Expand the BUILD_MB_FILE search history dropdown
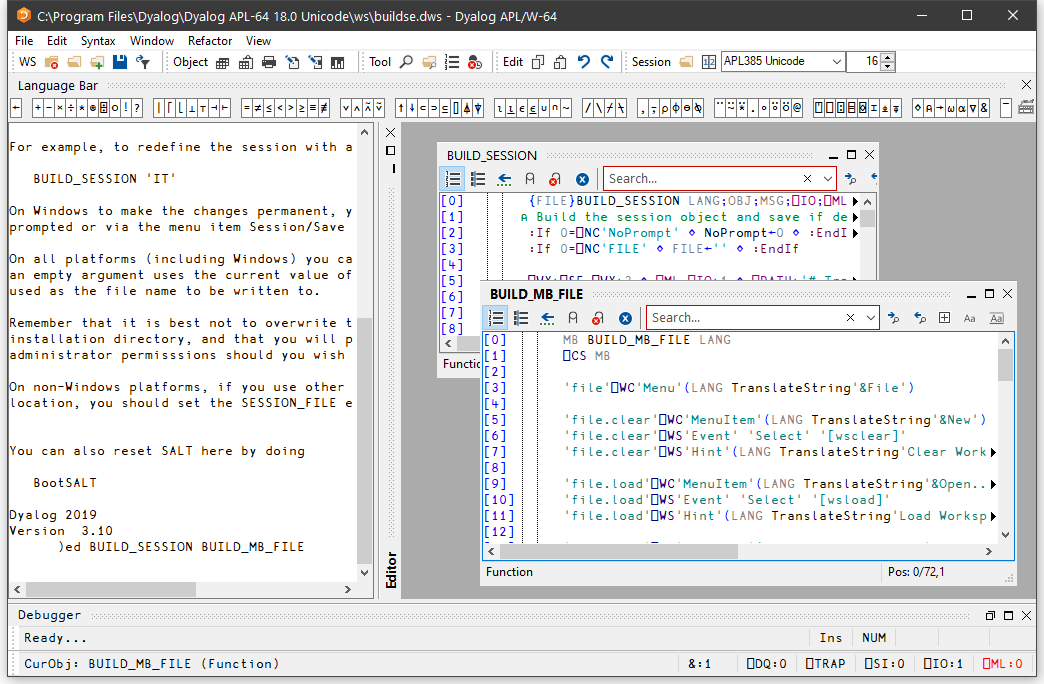Screen dimensions: 1044x684 point(871,318)
